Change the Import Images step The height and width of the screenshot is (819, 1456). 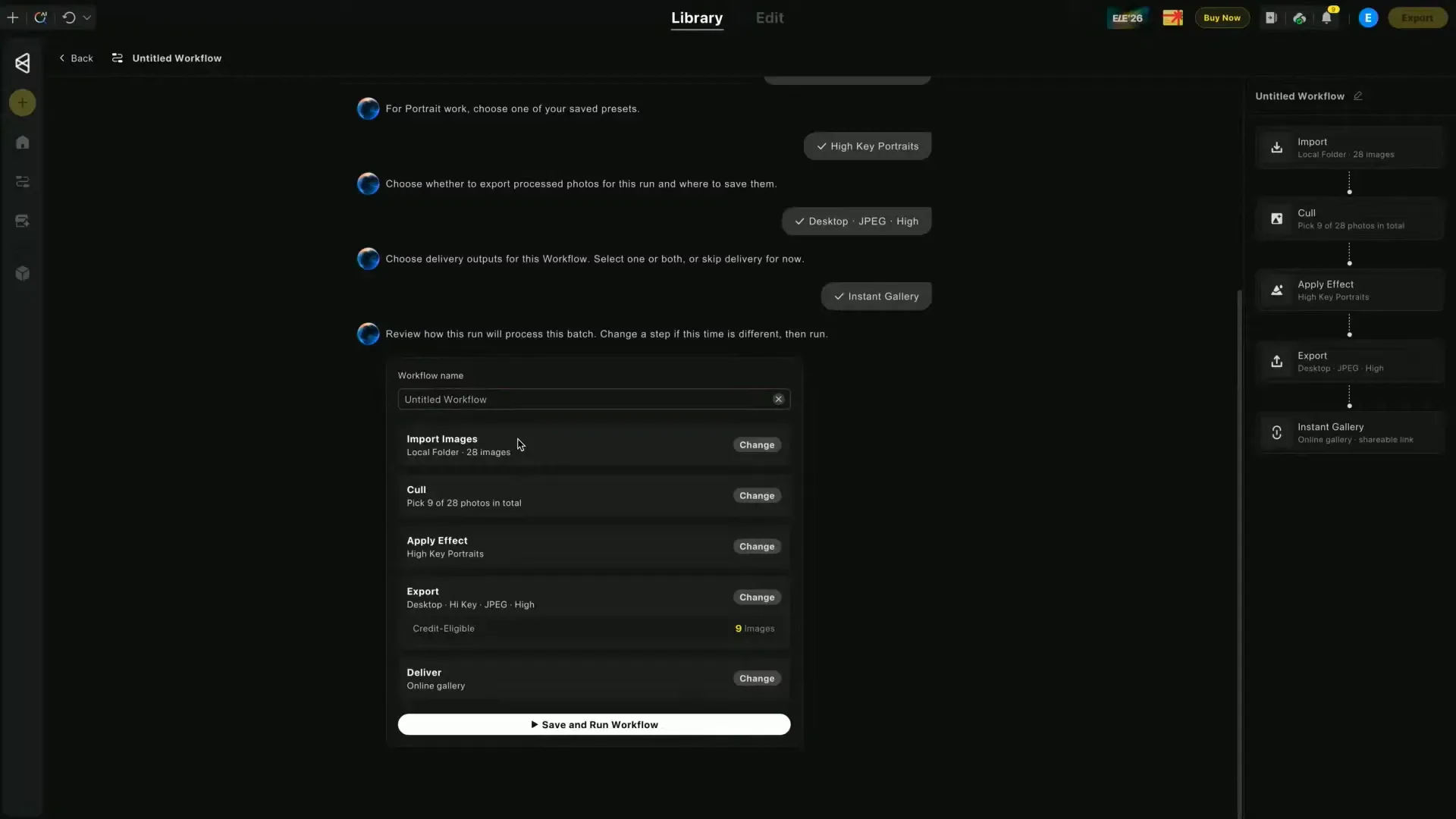pyautogui.click(x=757, y=444)
